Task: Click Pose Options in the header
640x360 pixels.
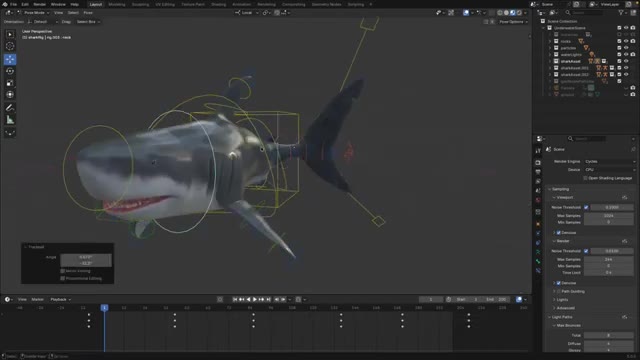Action: coord(513,22)
